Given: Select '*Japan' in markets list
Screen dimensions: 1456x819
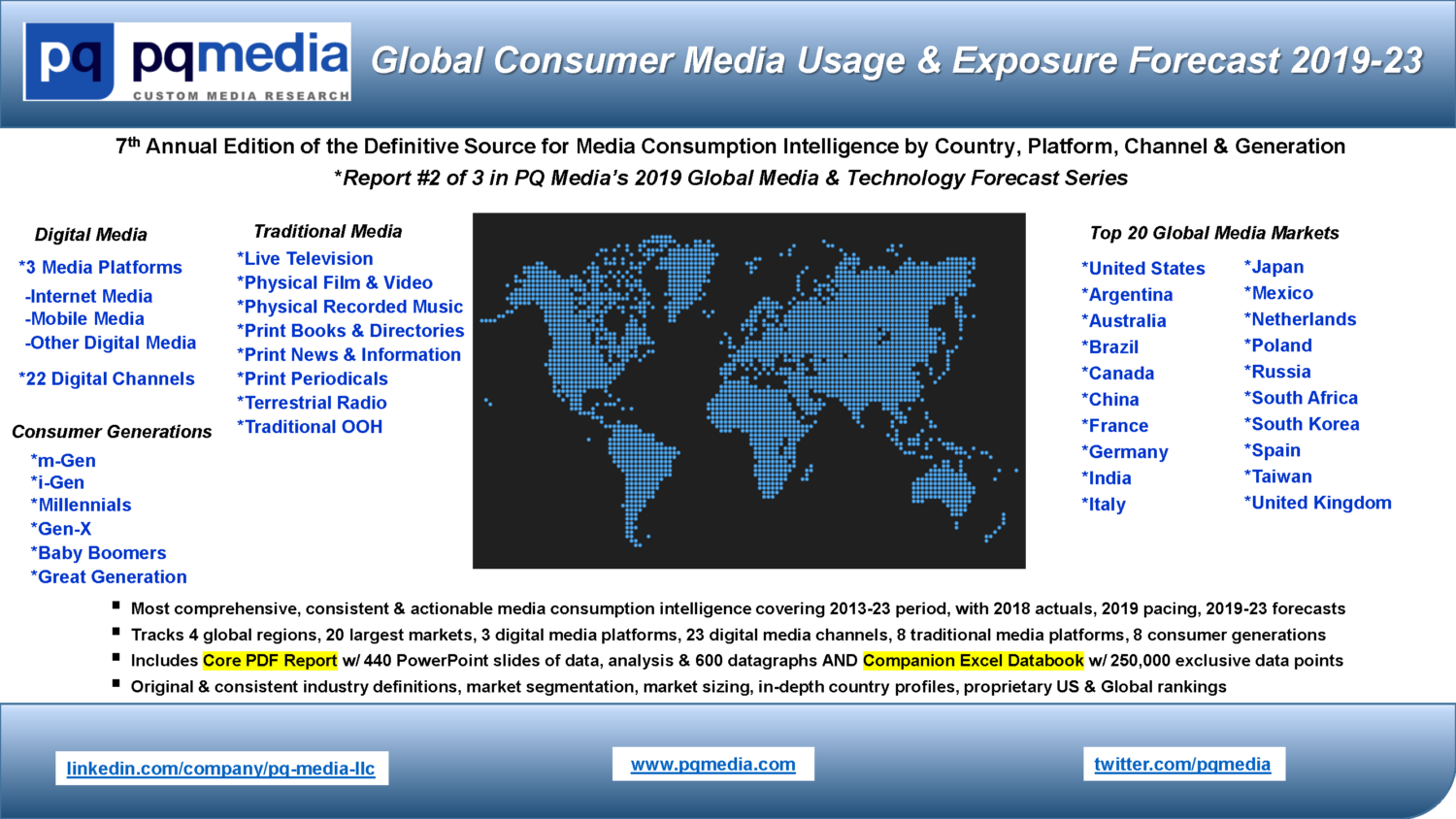Looking at the screenshot, I should (1274, 267).
